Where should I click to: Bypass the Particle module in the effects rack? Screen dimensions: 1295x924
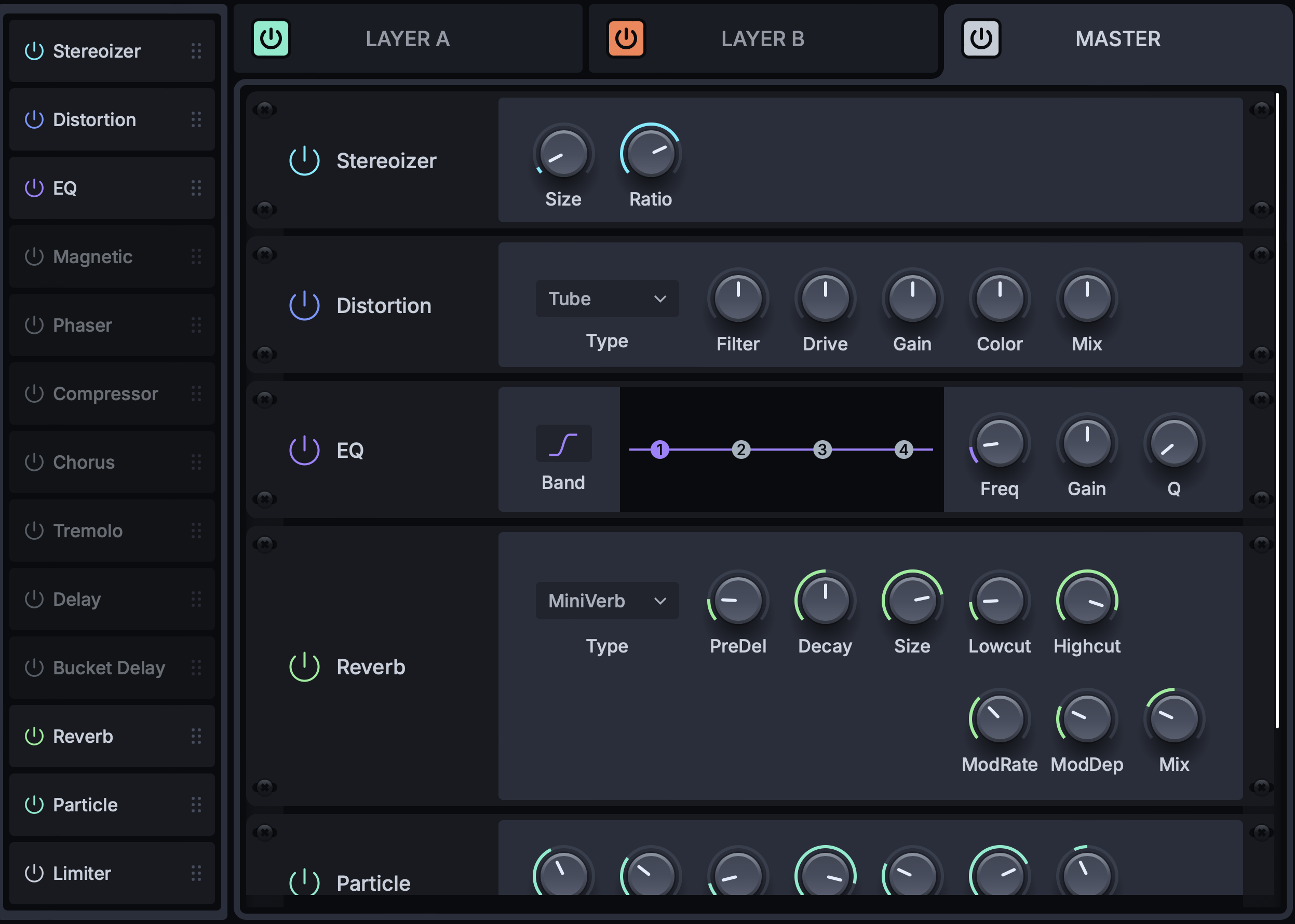[304, 882]
